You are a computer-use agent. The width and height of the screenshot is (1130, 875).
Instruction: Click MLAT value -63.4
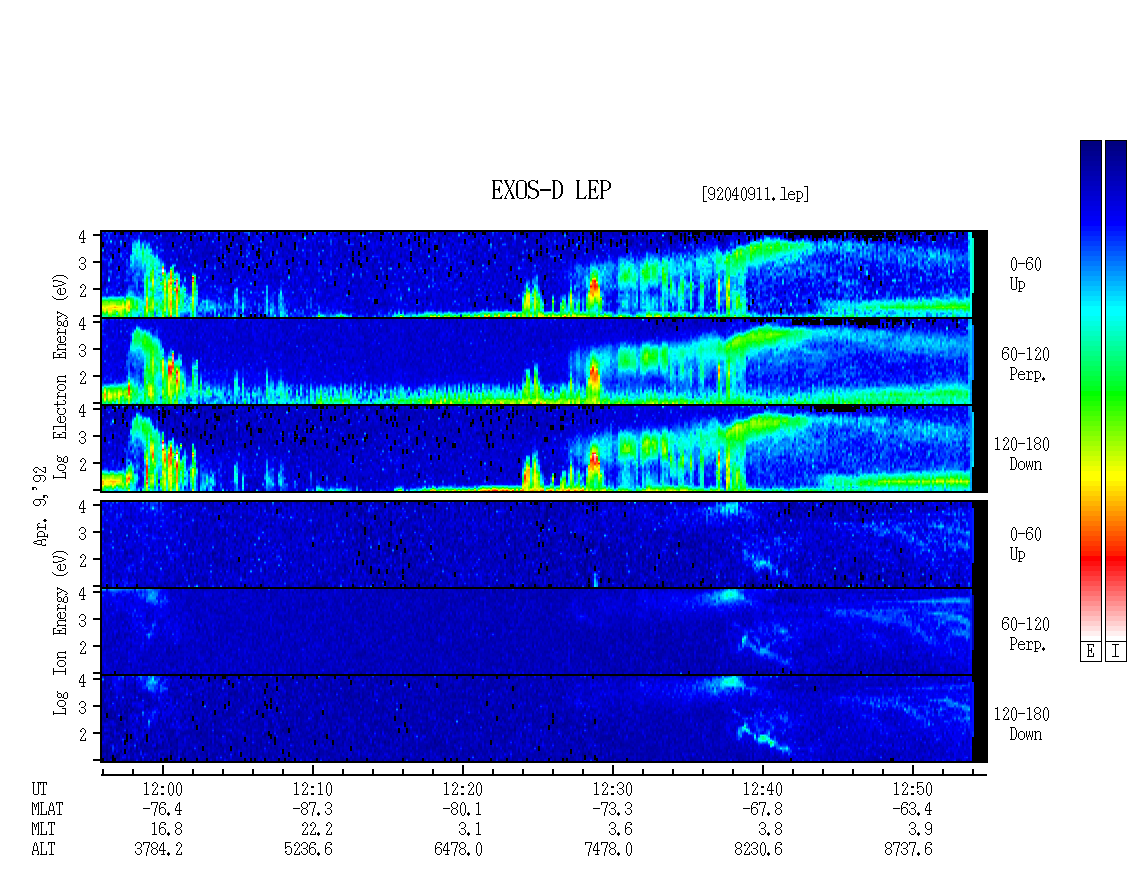coord(912,809)
